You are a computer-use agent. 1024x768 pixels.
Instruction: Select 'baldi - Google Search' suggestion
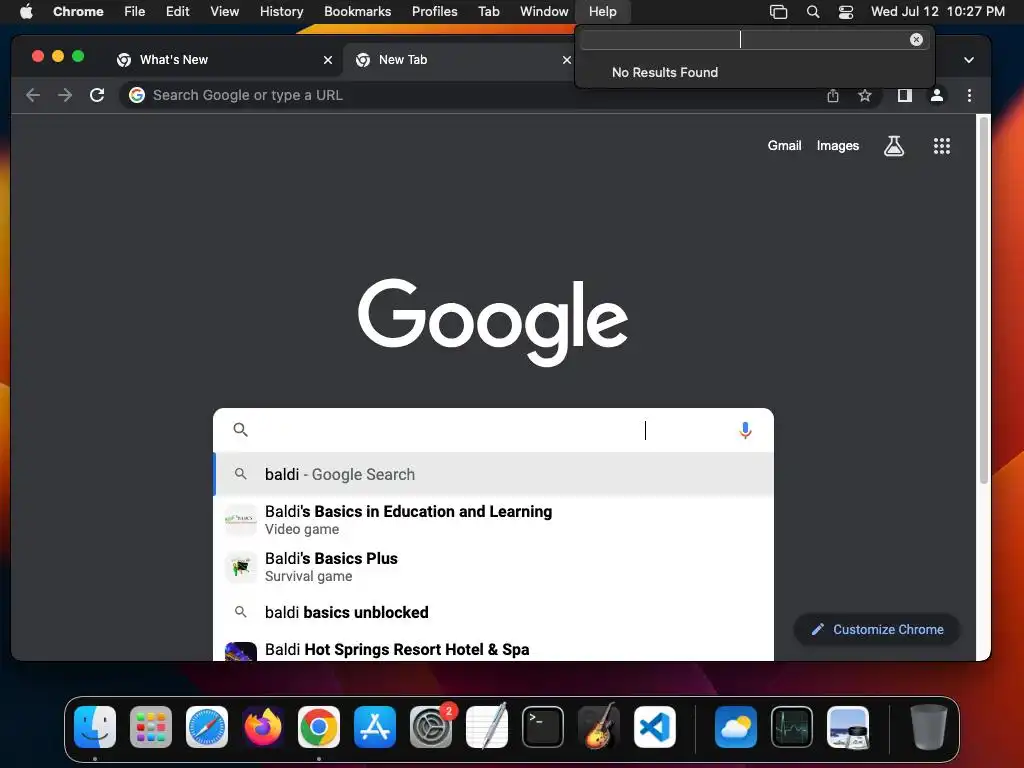tap(494, 474)
